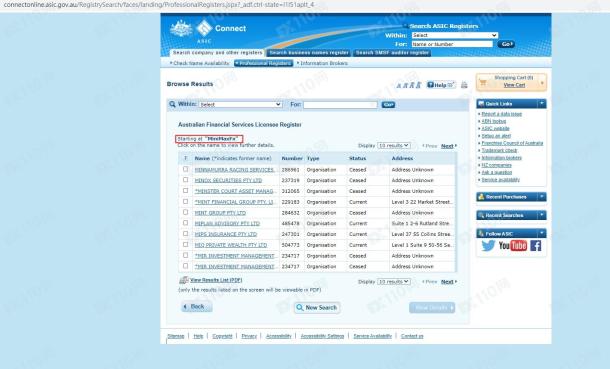Tick checkbox for MEQ PRIVATE WEALTH PTY LTD
The height and width of the screenshot is (369, 610).
186,245
